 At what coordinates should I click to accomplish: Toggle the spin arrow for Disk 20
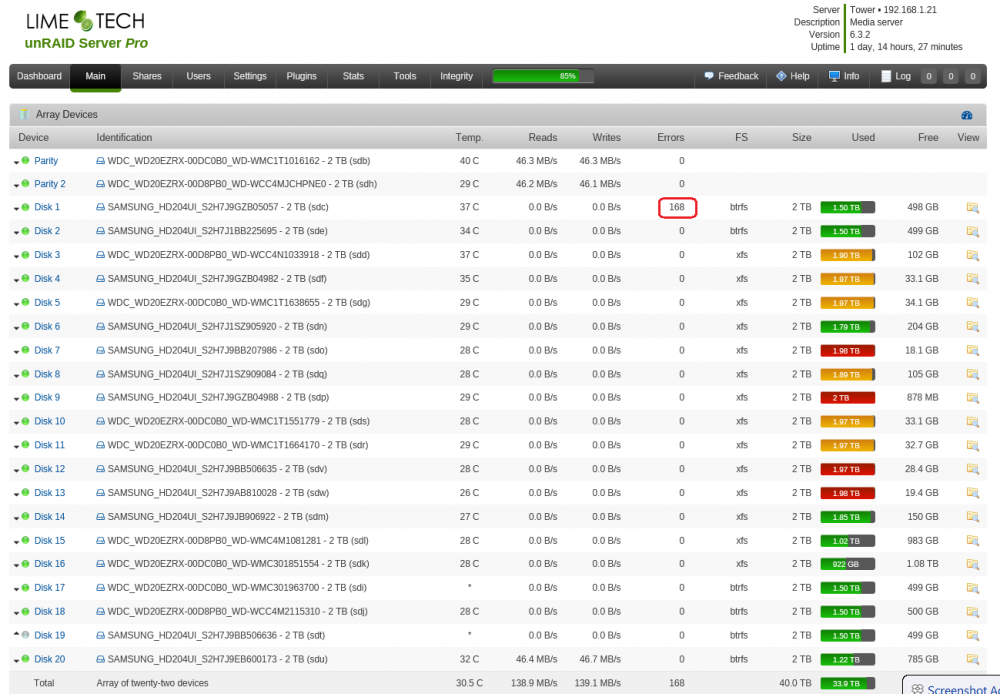(x=17, y=661)
